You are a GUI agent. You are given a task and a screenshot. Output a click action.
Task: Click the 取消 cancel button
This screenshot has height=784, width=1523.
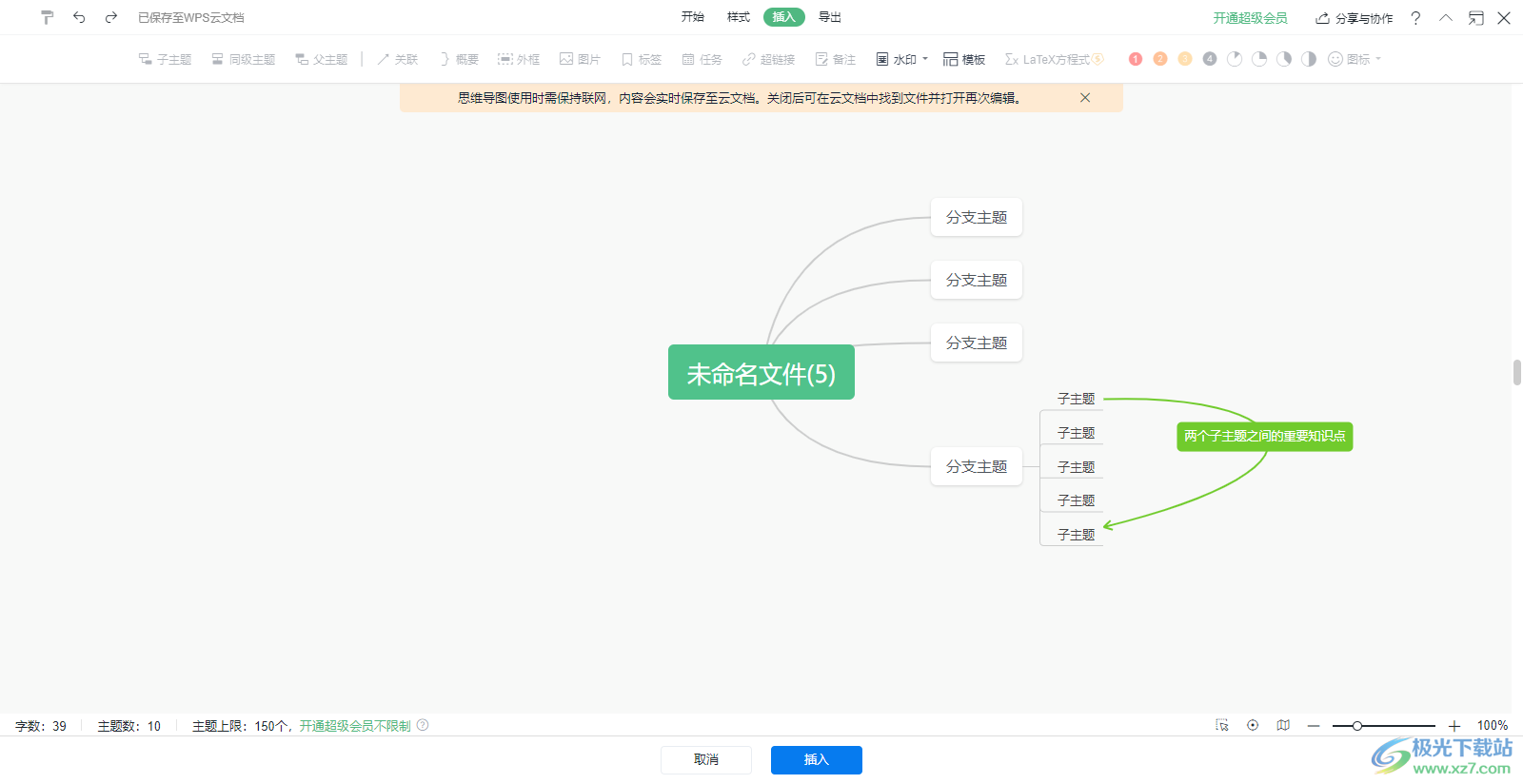pyautogui.click(x=706, y=759)
